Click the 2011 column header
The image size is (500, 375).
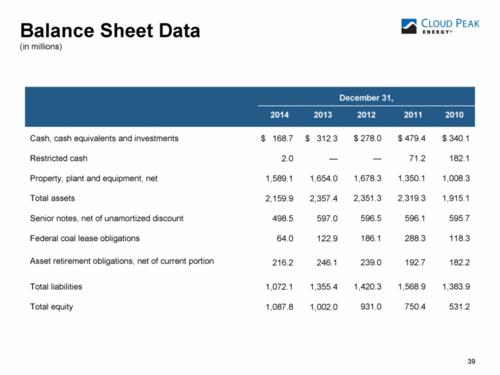[x=413, y=115]
